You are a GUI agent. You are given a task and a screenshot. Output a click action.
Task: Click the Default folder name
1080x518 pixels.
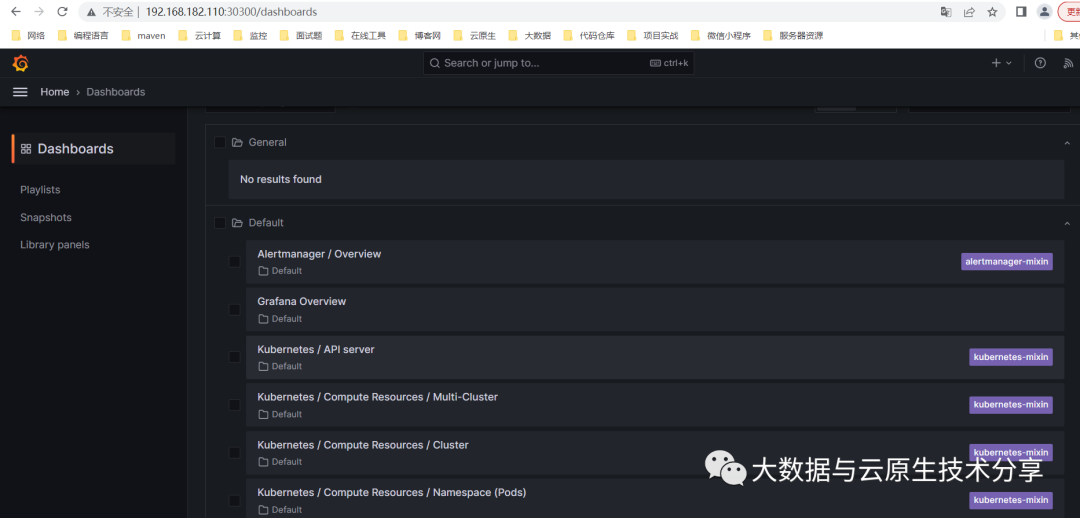tap(266, 223)
